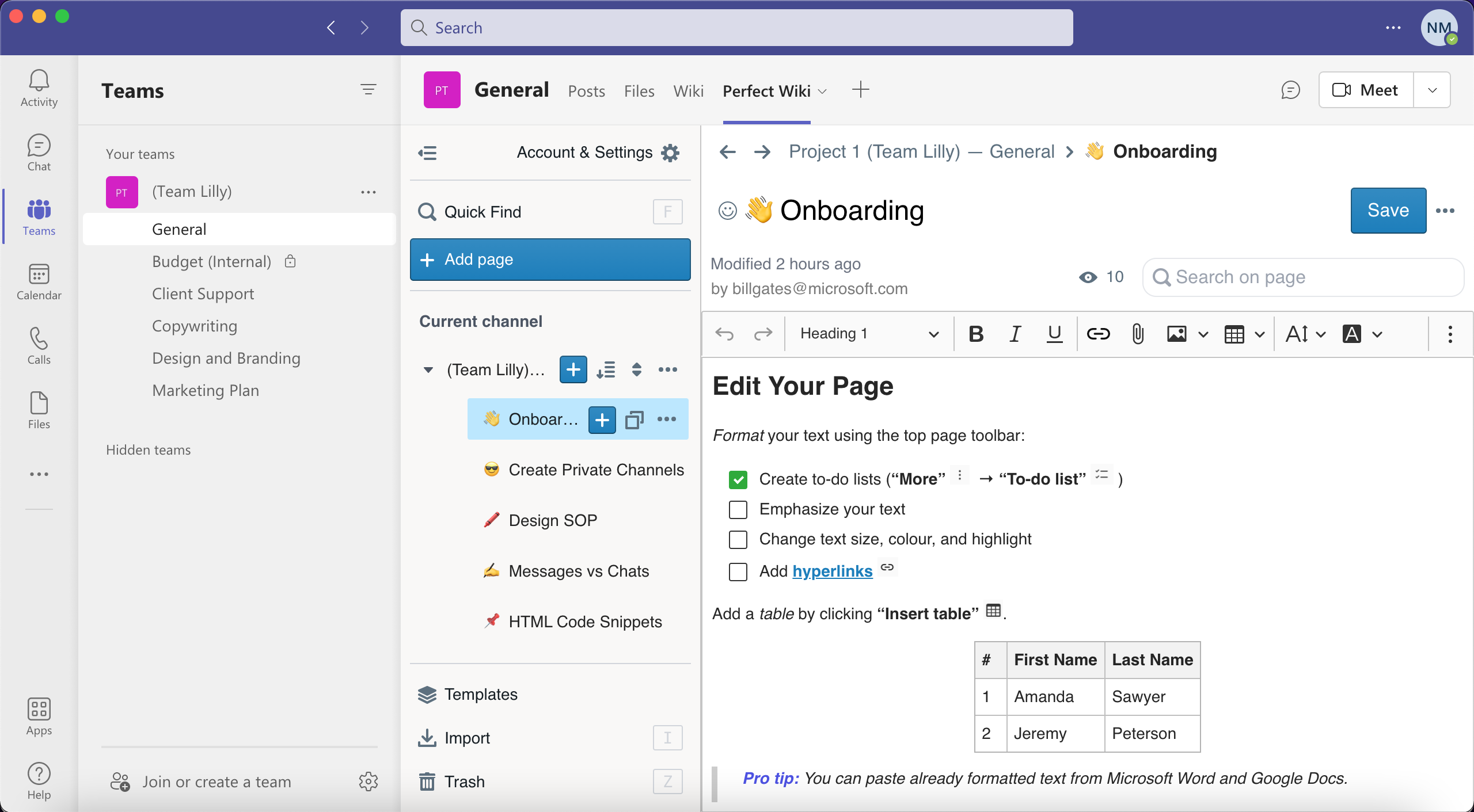Open more options for Team Lilly team
The height and width of the screenshot is (812, 1474).
tap(368, 192)
